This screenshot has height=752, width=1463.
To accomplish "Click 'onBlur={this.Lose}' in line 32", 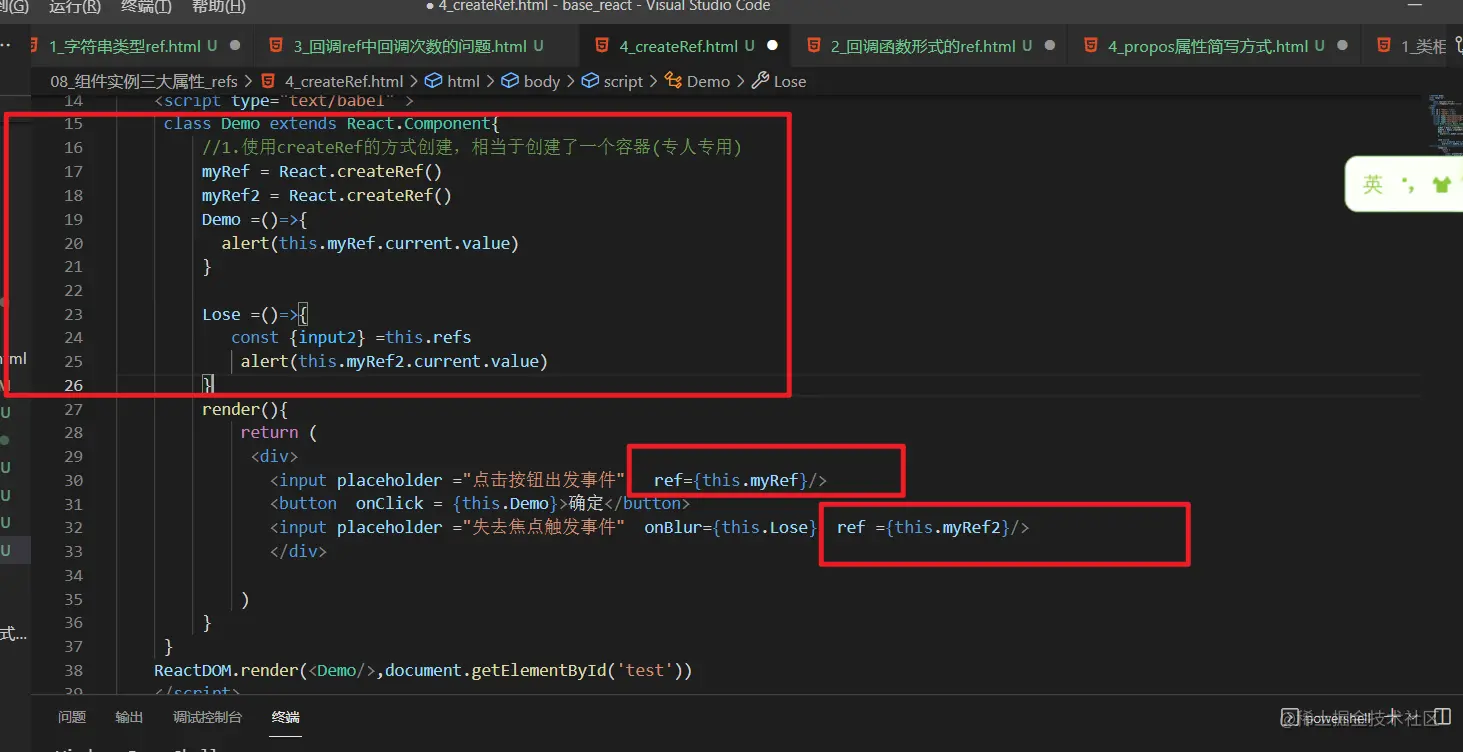I will point(731,527).
